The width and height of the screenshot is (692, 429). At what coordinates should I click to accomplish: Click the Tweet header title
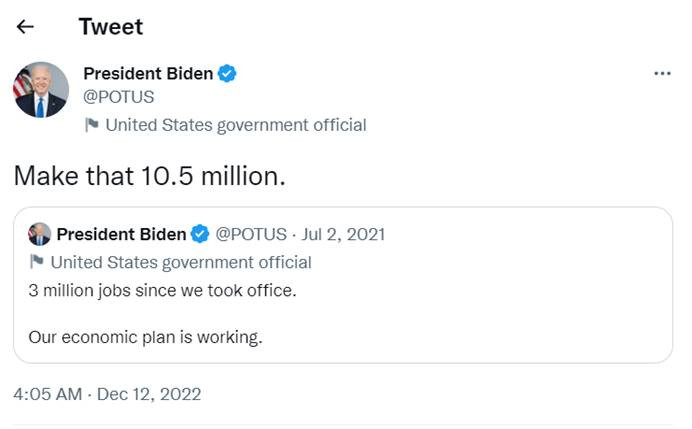point(110,27)
